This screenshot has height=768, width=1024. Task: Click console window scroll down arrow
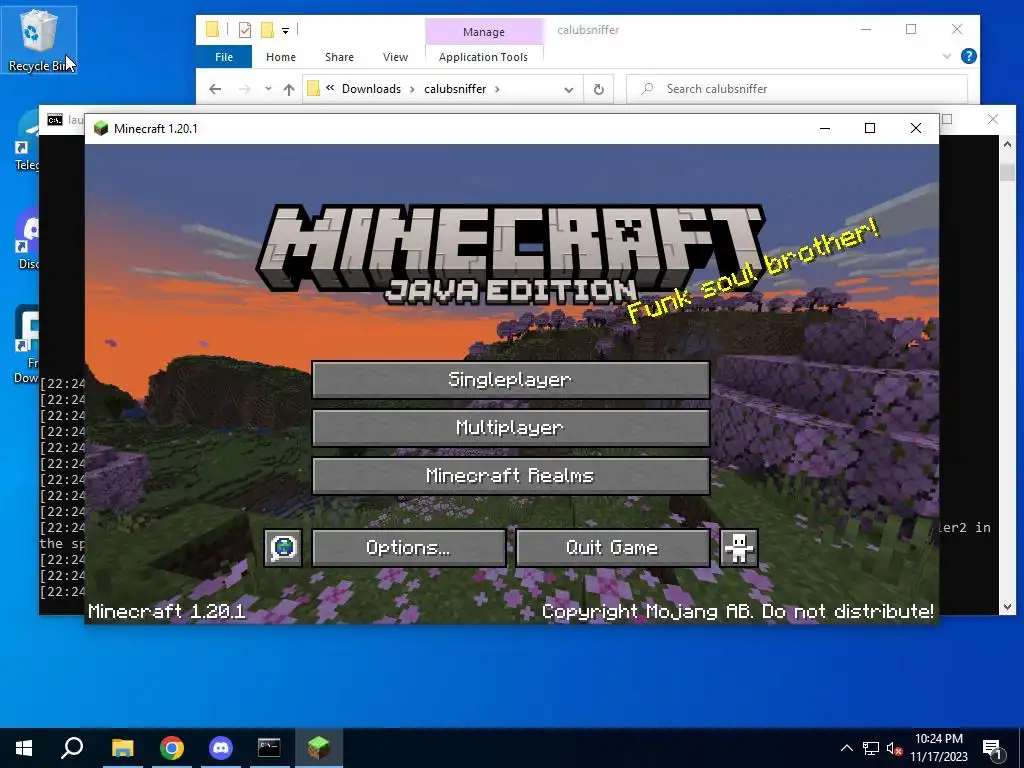click(x=1007, y=607)
